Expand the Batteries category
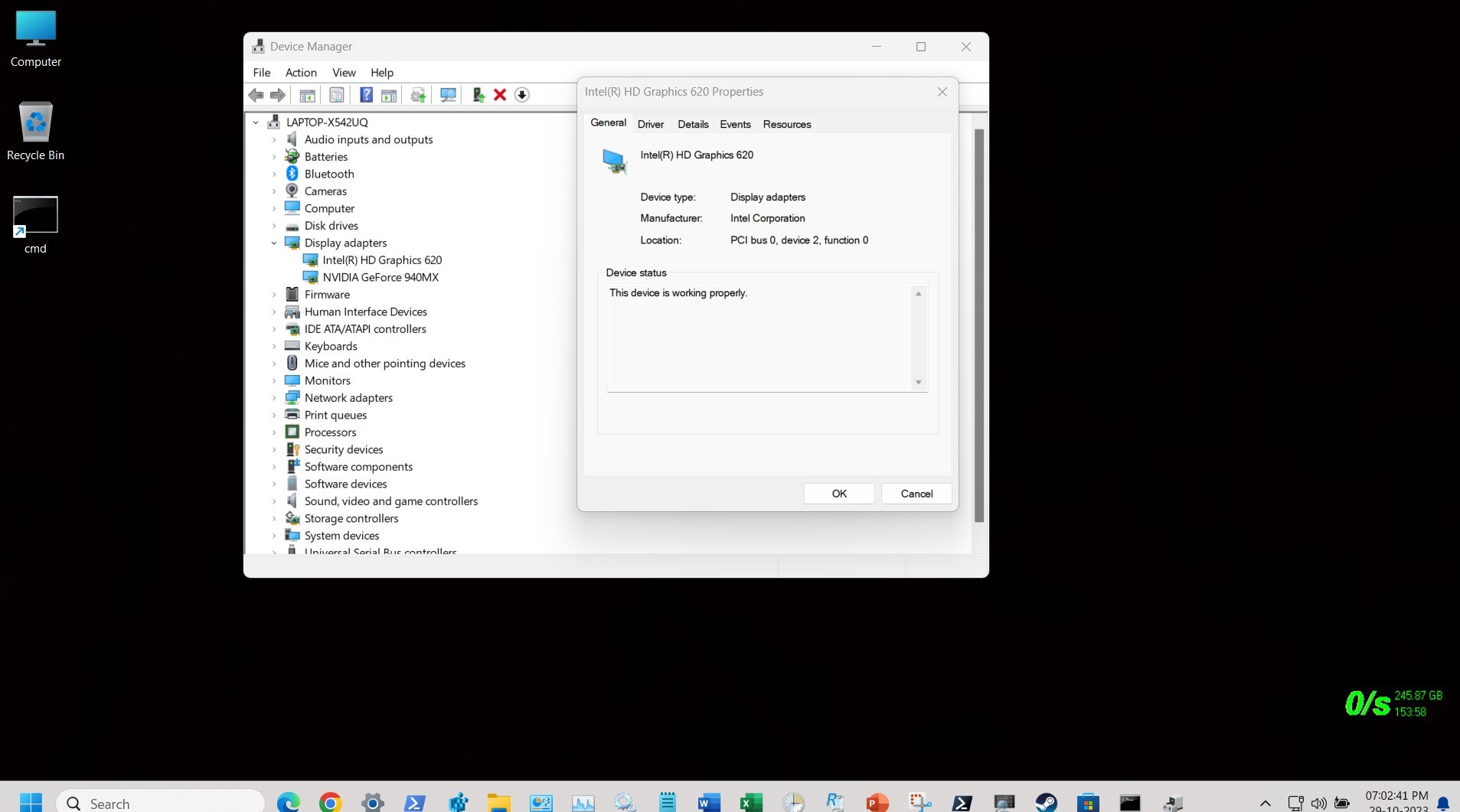The width and height of the screenshot is (1460, 812). (x=274, y=157)
